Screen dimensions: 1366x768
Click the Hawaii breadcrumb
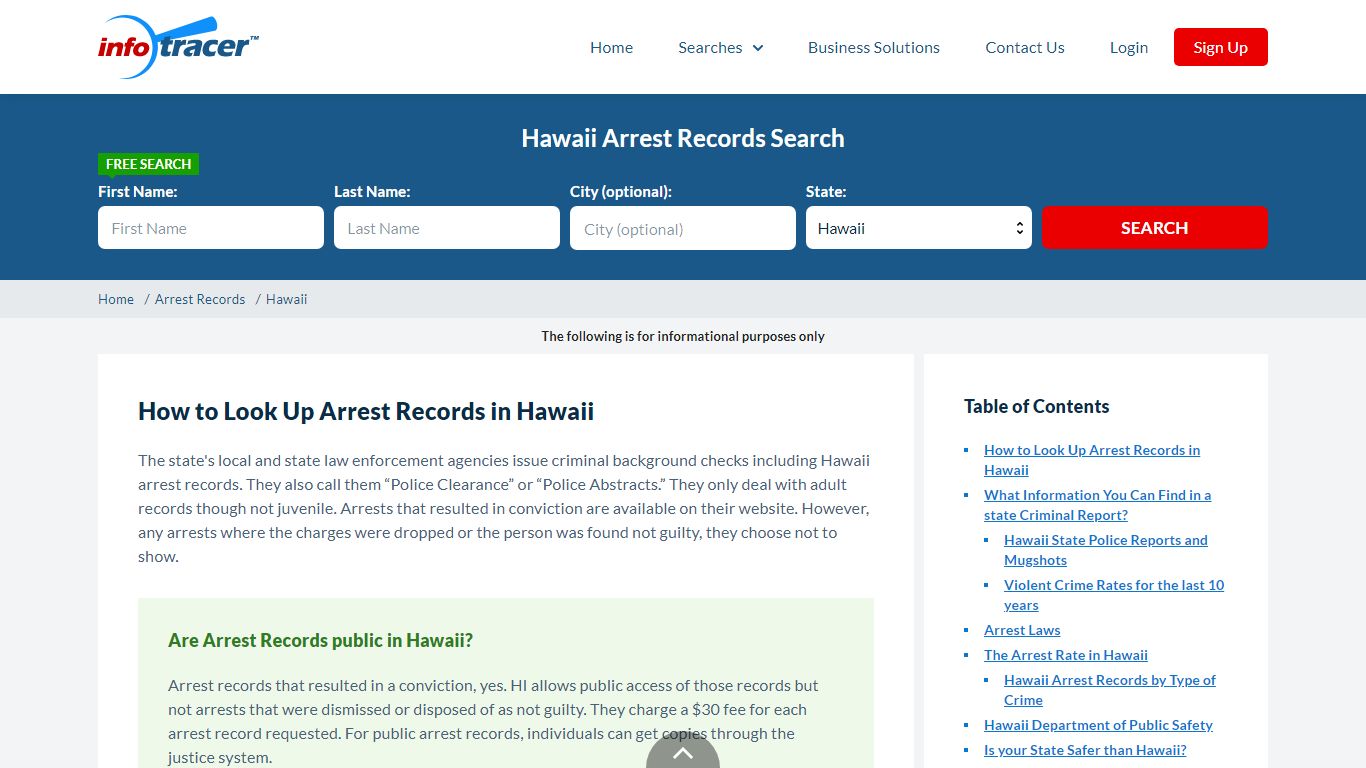(287, 299)
